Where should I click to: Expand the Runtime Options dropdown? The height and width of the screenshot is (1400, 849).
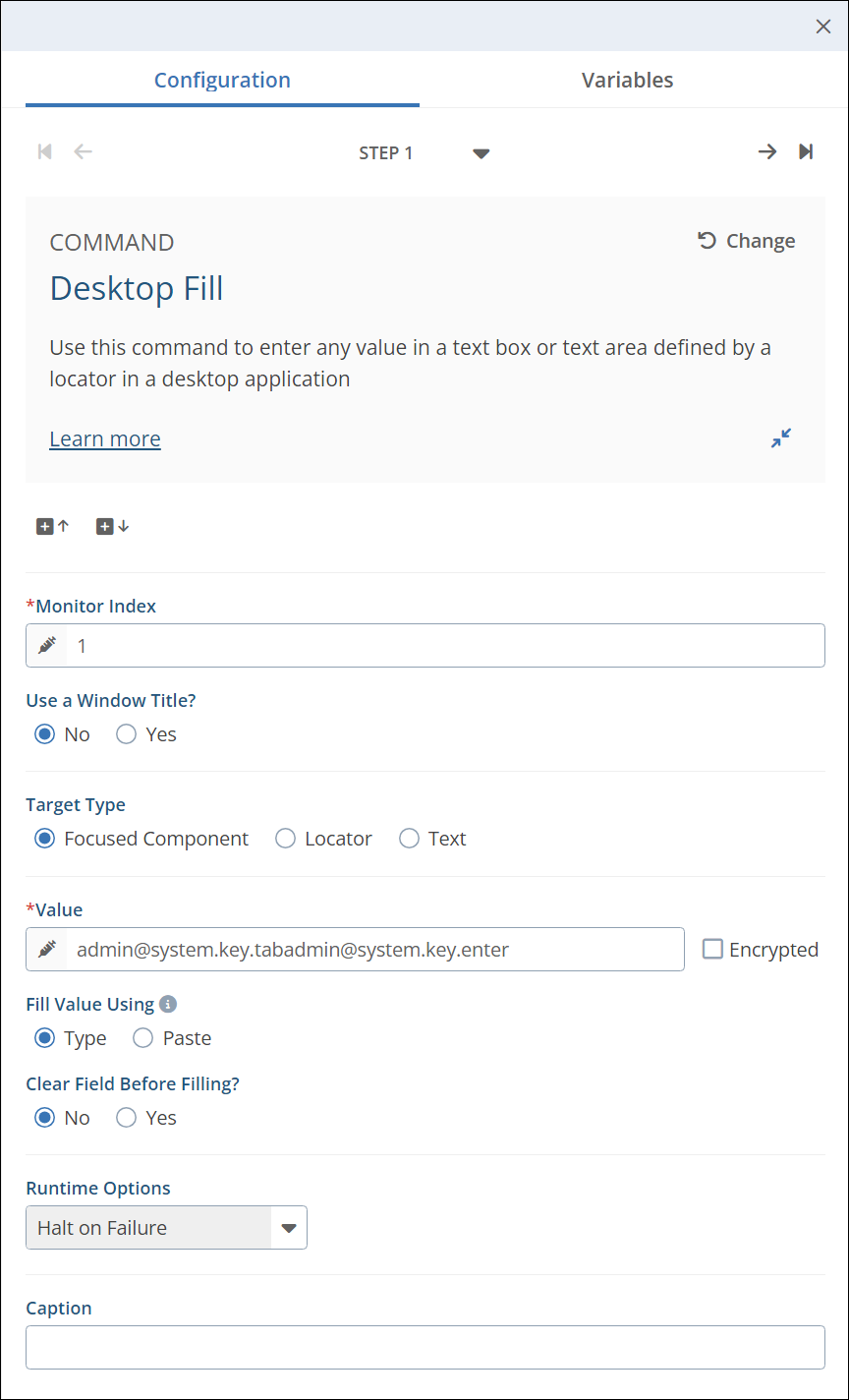288,1228
